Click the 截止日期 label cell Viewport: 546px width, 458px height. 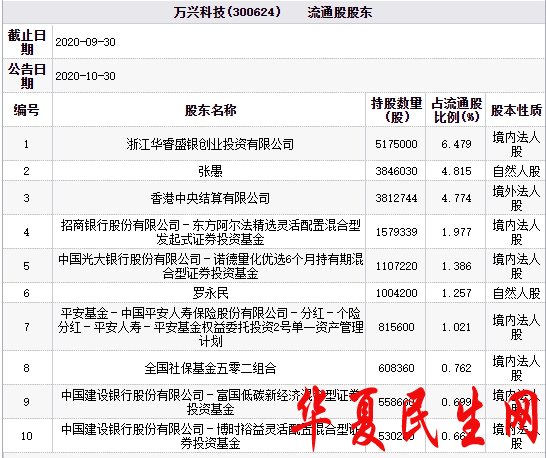(x=27, y=42)
